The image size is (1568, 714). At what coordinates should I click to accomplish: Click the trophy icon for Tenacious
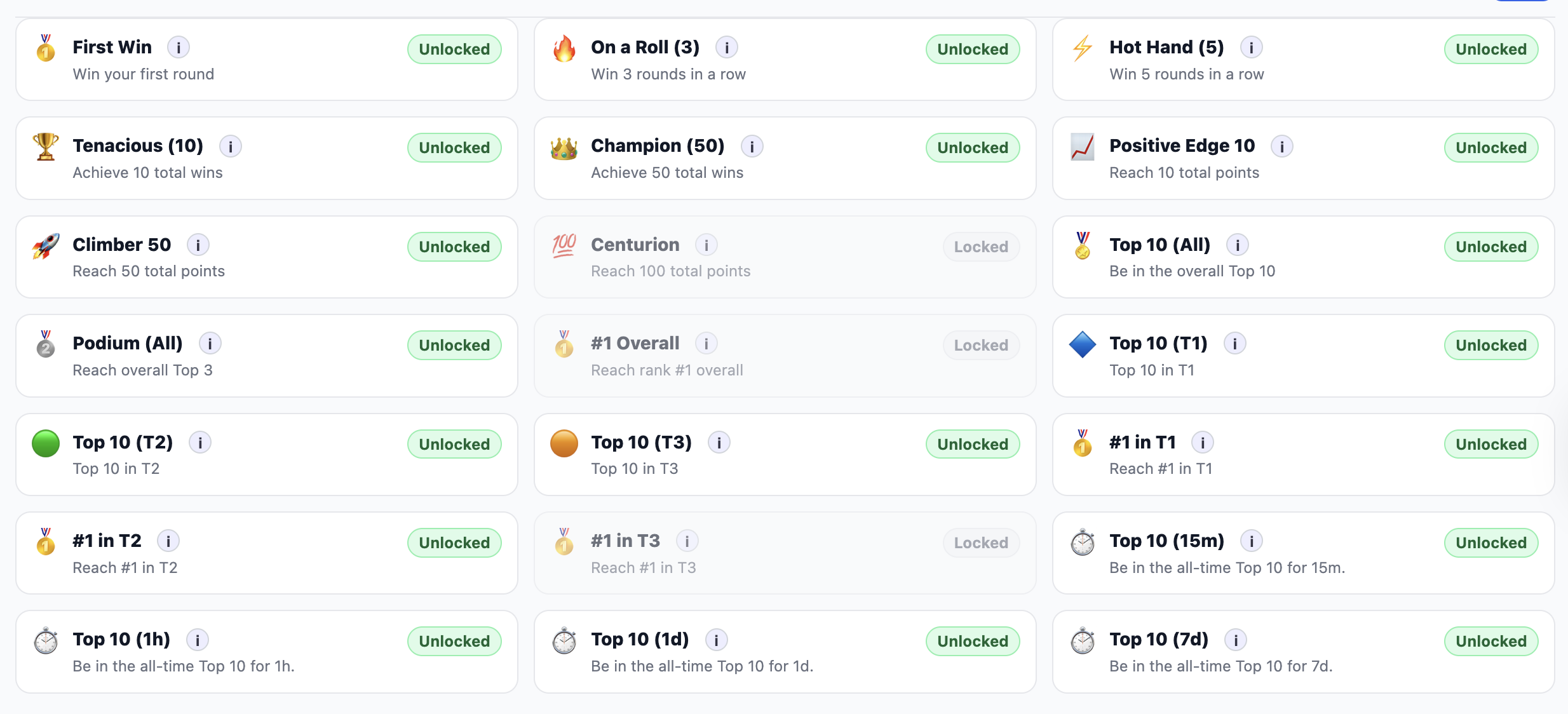44,147
